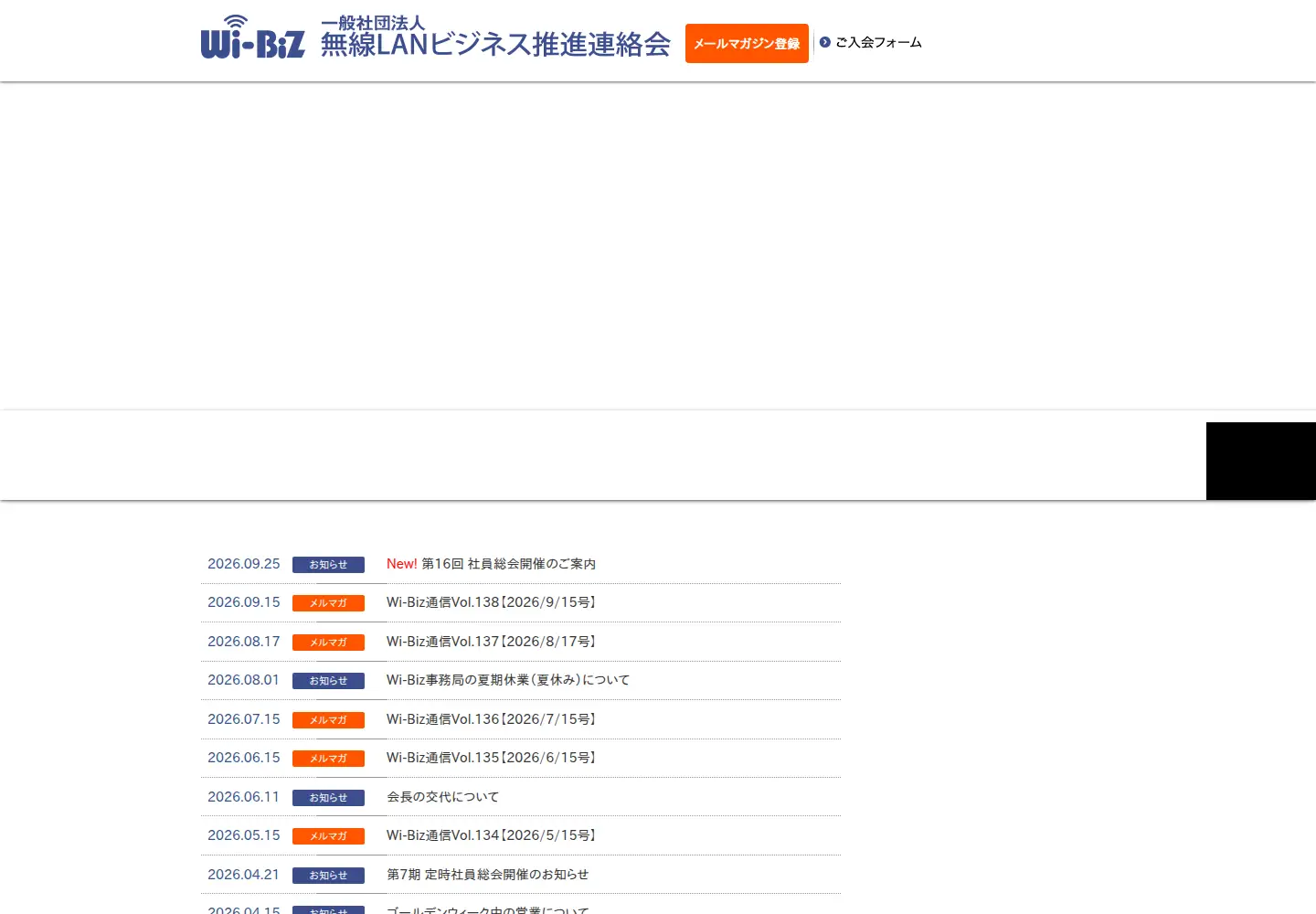Open the Wi-Biz事務局の夏期休業(夏休み)について notice
Image resolution: width=1316 pixels, height=914 pixels.
click(508, 680)
